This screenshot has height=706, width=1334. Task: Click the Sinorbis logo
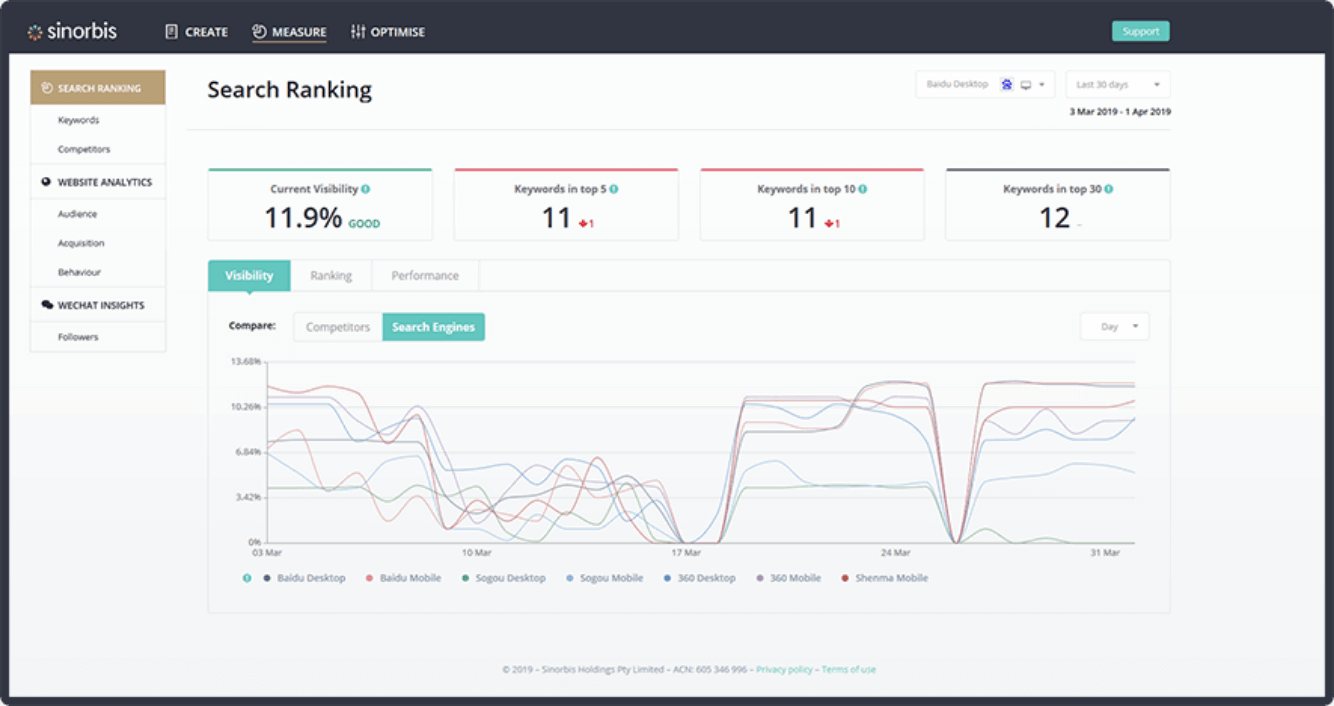[x=72, y=32]
